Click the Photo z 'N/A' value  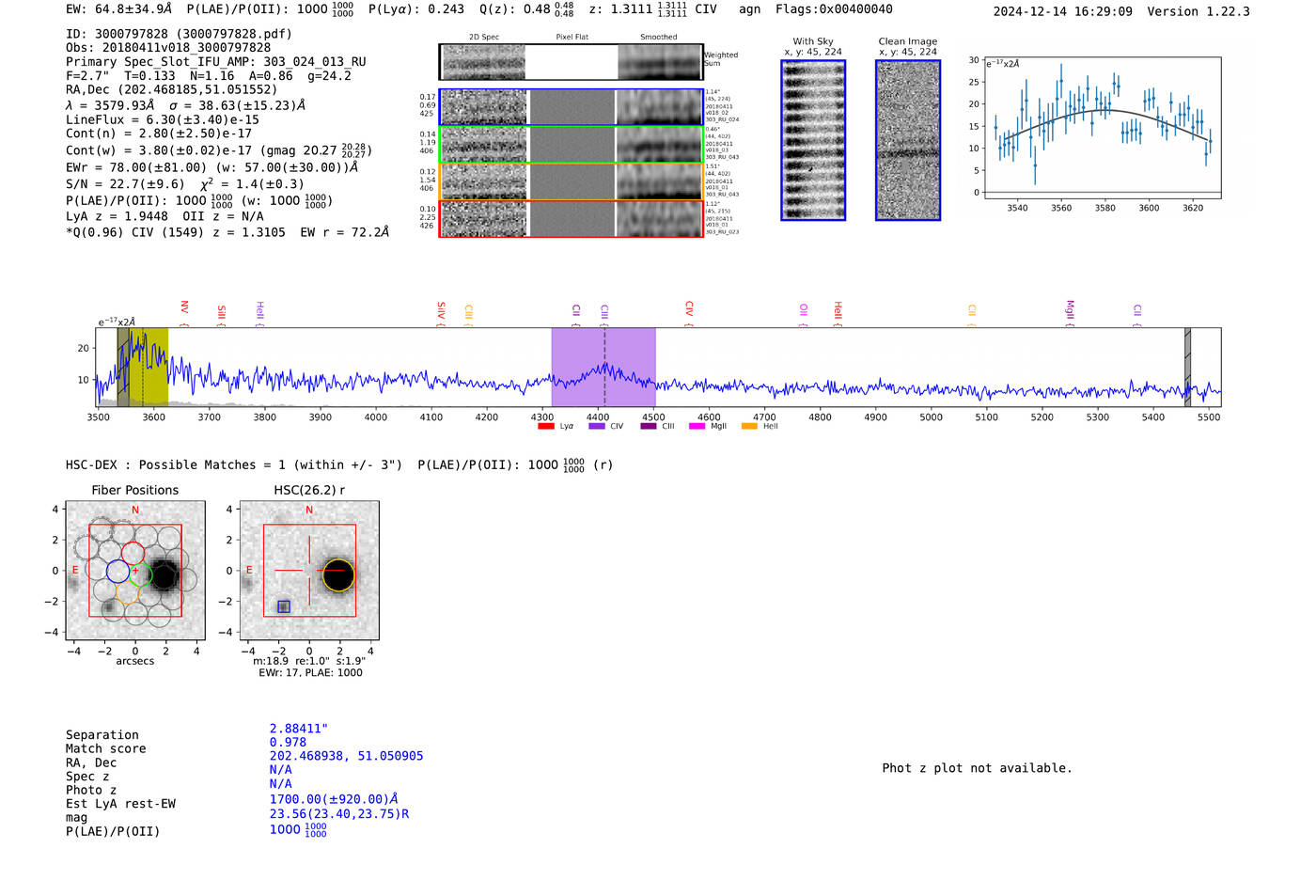(x=280, y=783)
